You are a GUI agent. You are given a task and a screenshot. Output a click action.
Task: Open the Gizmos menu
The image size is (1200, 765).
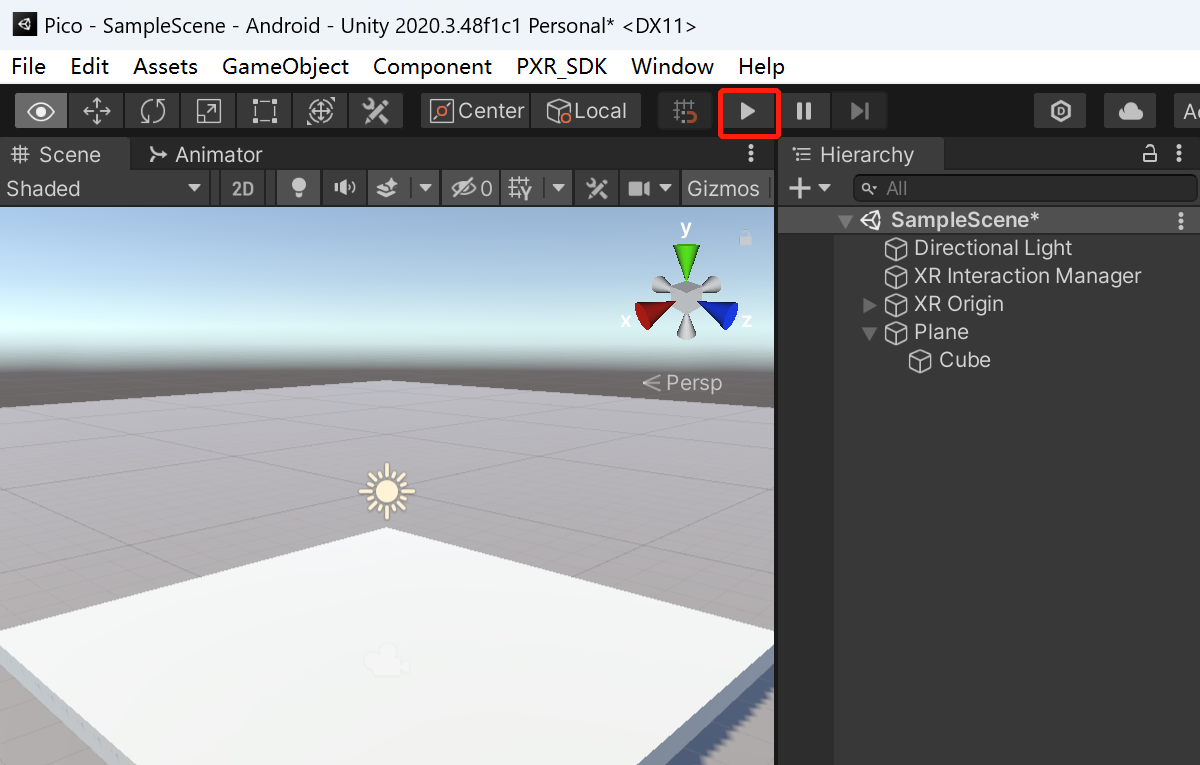723,188
